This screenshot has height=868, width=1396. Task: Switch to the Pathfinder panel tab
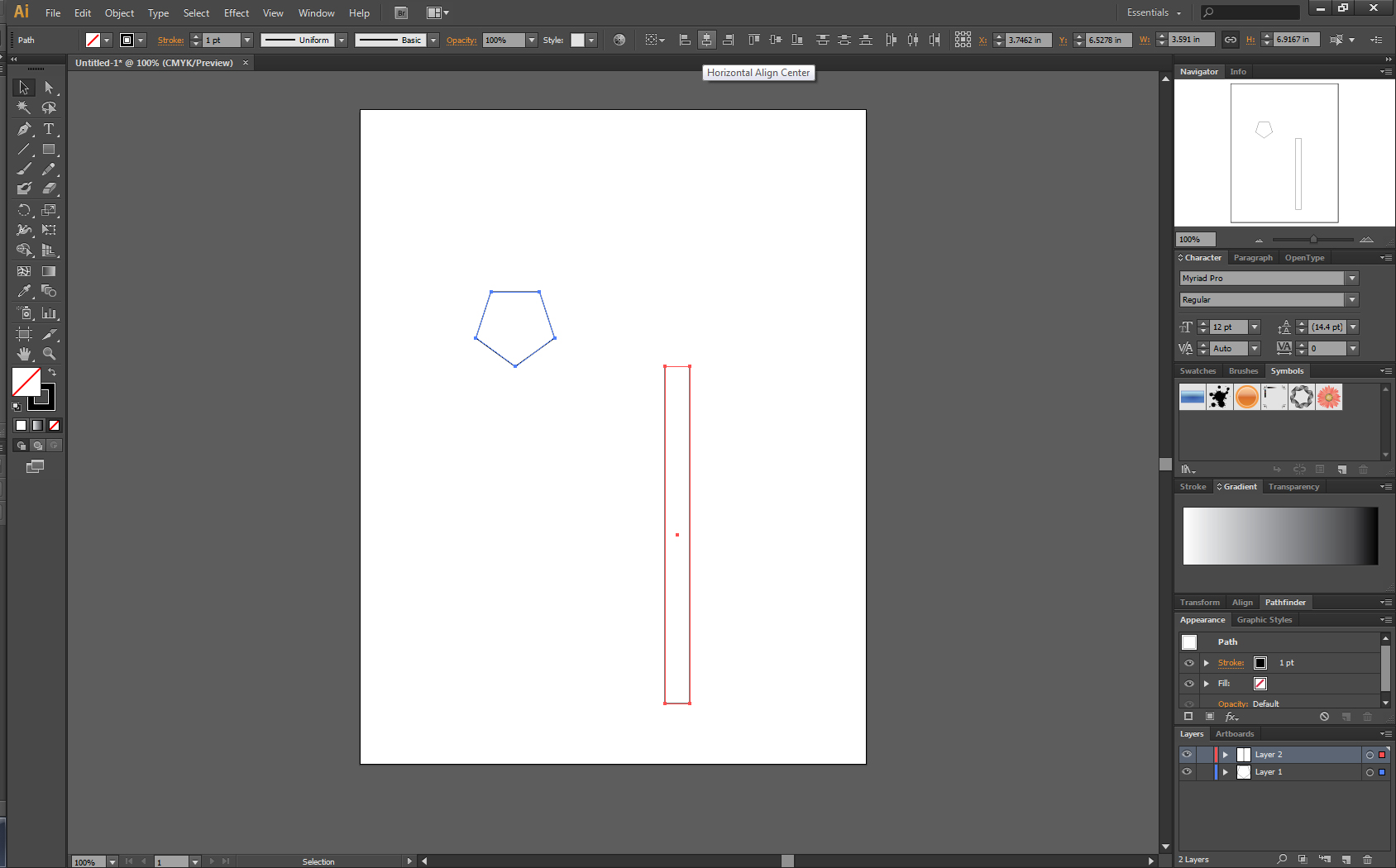point(1285,602)
